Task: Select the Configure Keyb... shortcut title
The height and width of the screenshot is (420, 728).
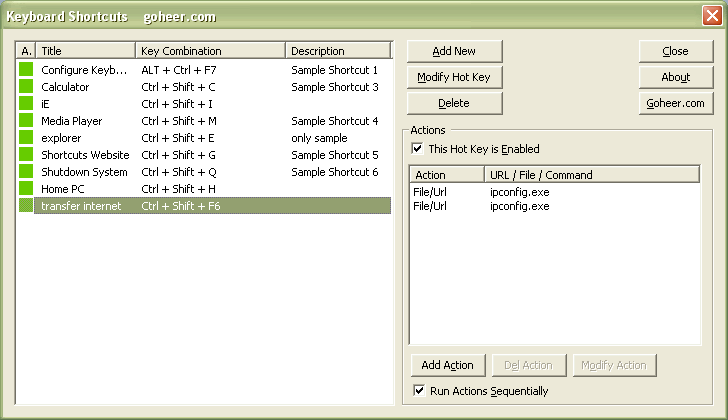Action: click(84, 70)
